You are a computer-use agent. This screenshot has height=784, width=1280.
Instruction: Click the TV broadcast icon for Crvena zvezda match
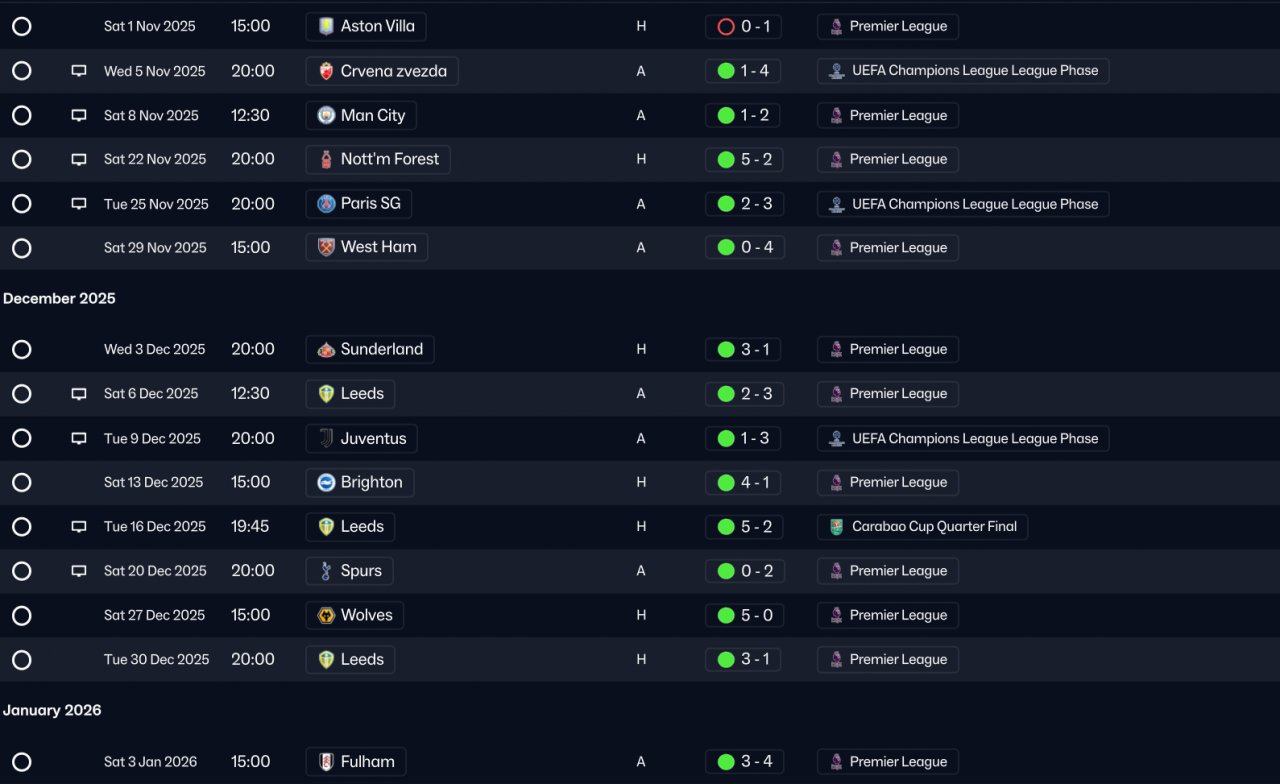tap(79, 71)
